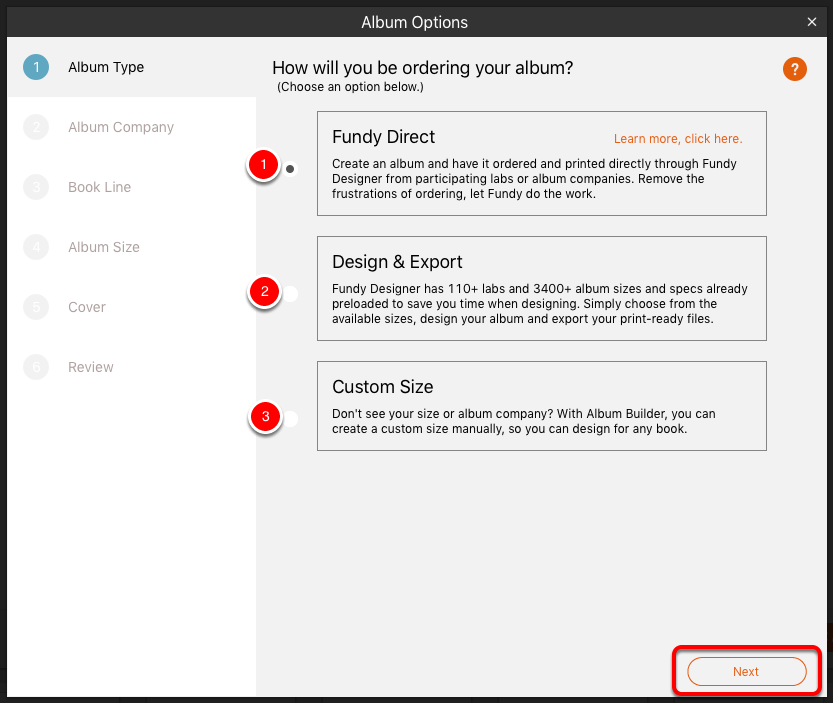This screenshot has height=703, width=833.
Task: Choose the Custom Size option card
Action: (x=541, y=406)
